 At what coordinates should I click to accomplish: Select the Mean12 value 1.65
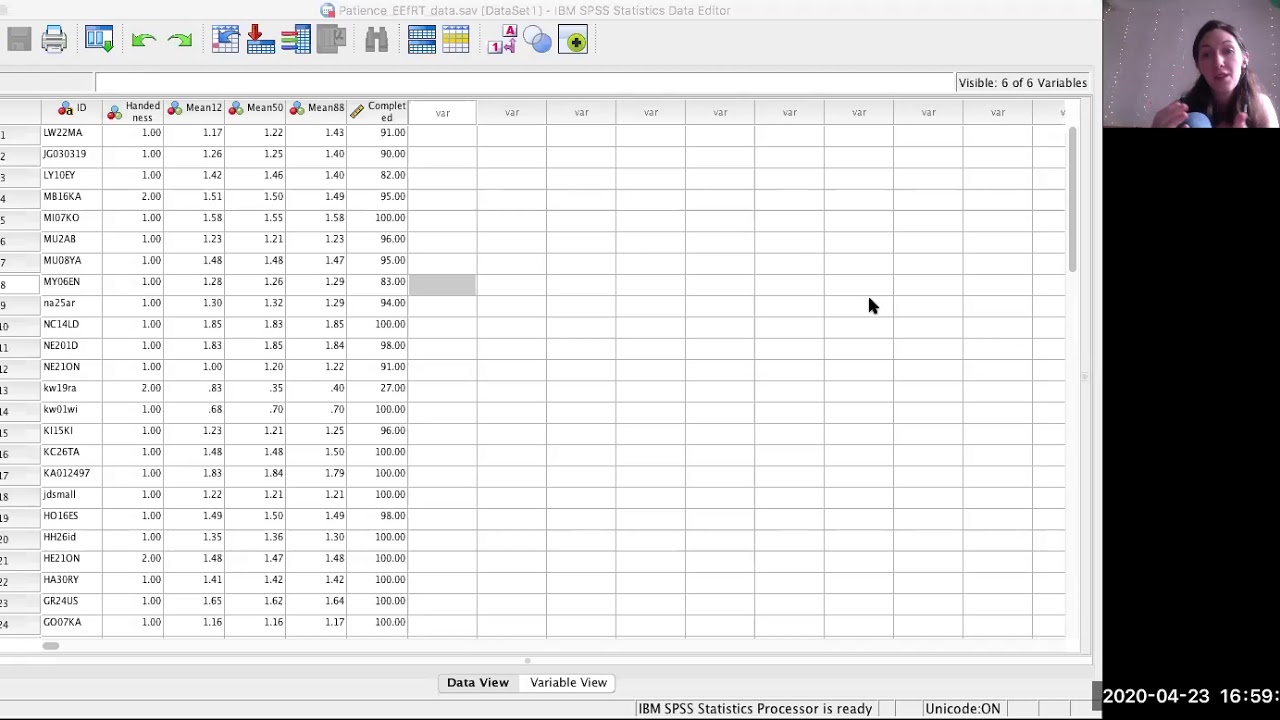[195, 601]
